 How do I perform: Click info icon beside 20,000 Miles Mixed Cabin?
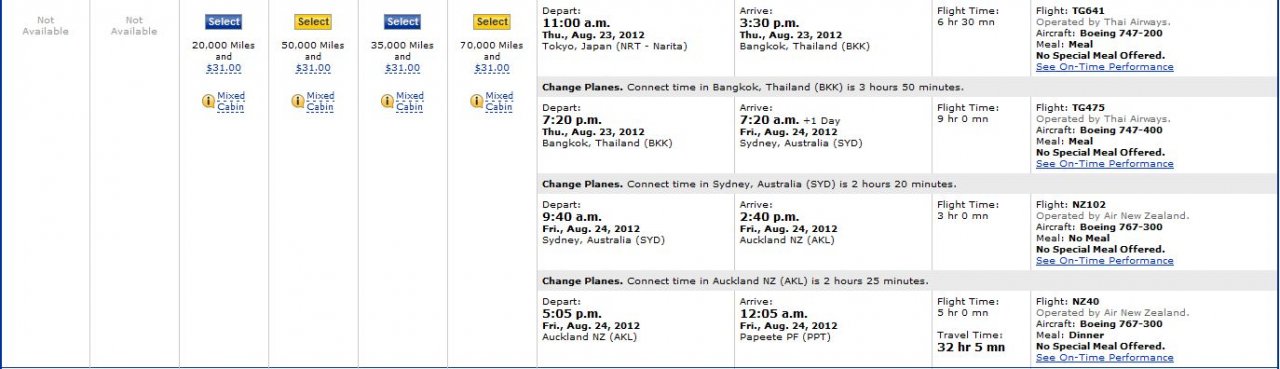pyautogui.click(x=209, y=101)
